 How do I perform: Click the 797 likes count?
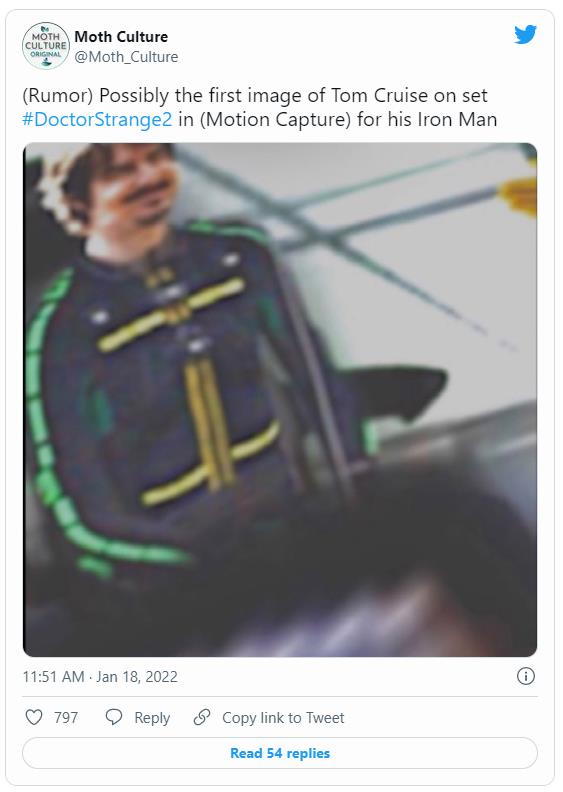point(66,717)
